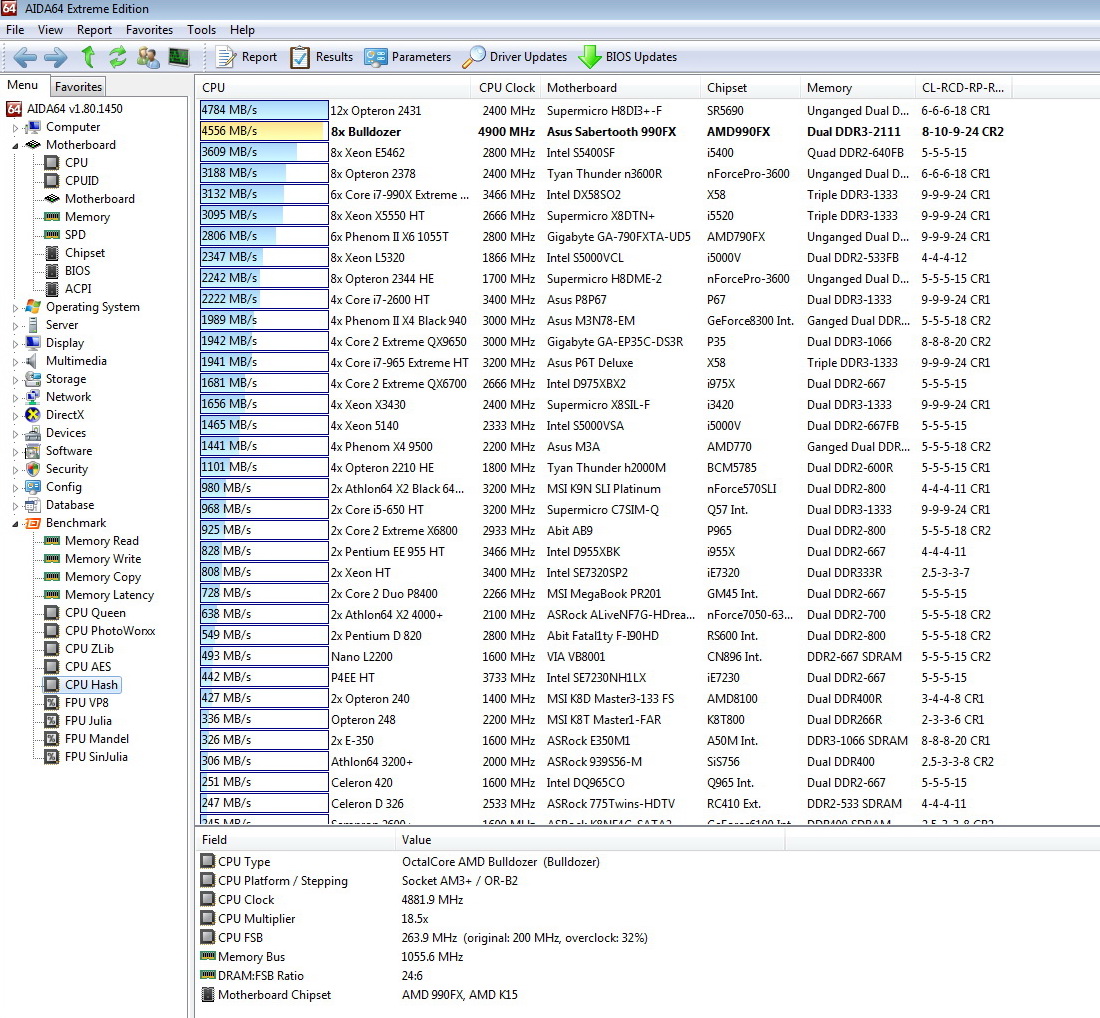The image size is (1100, 1018).
Task: Click the 2806 MB/s score bar
Action: click(x=264, y=236)
